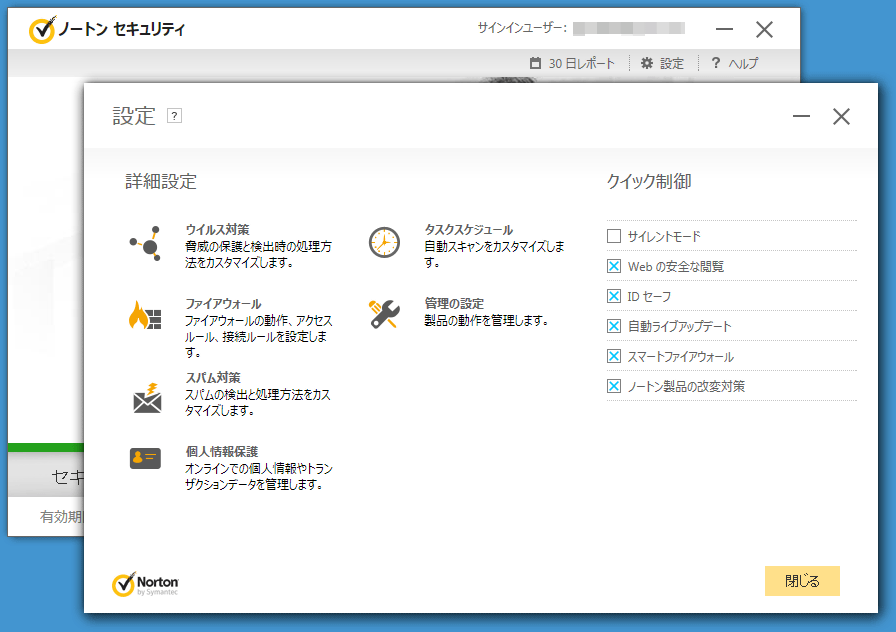Click the 設定 dialog title text
The image size is (896, 632).
(134, 116)
